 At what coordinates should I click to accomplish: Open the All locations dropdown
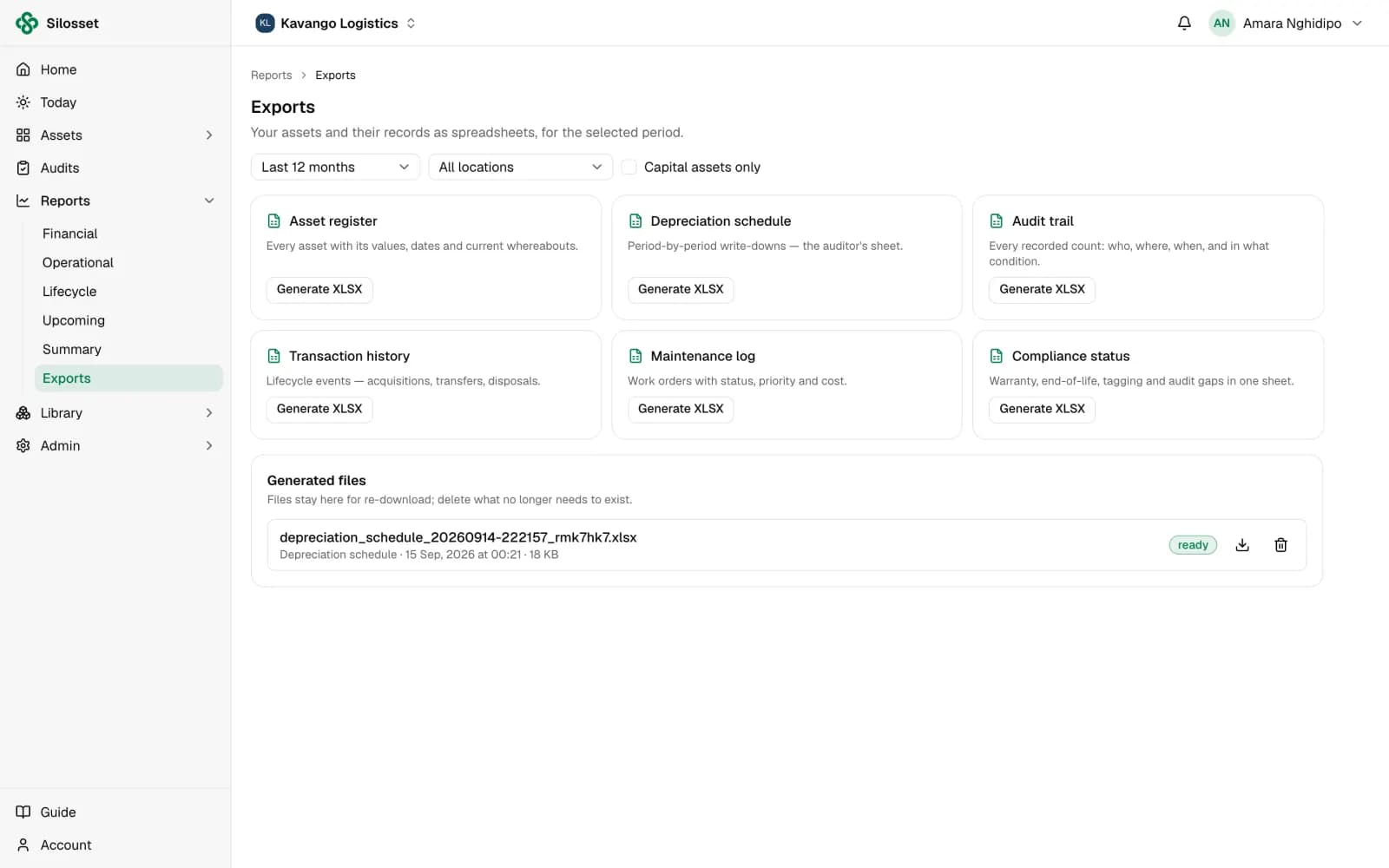point(521,168)
